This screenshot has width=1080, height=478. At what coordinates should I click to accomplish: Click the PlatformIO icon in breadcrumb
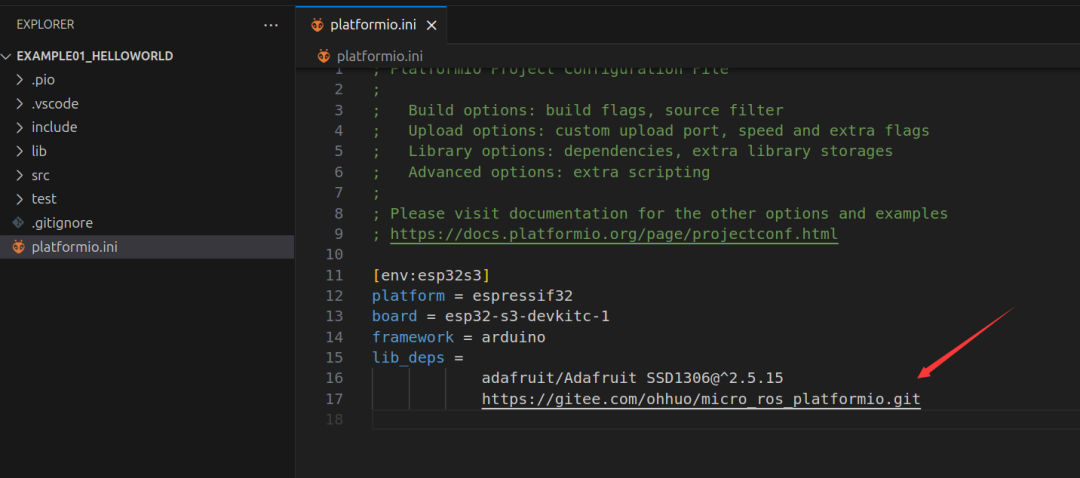324,56
